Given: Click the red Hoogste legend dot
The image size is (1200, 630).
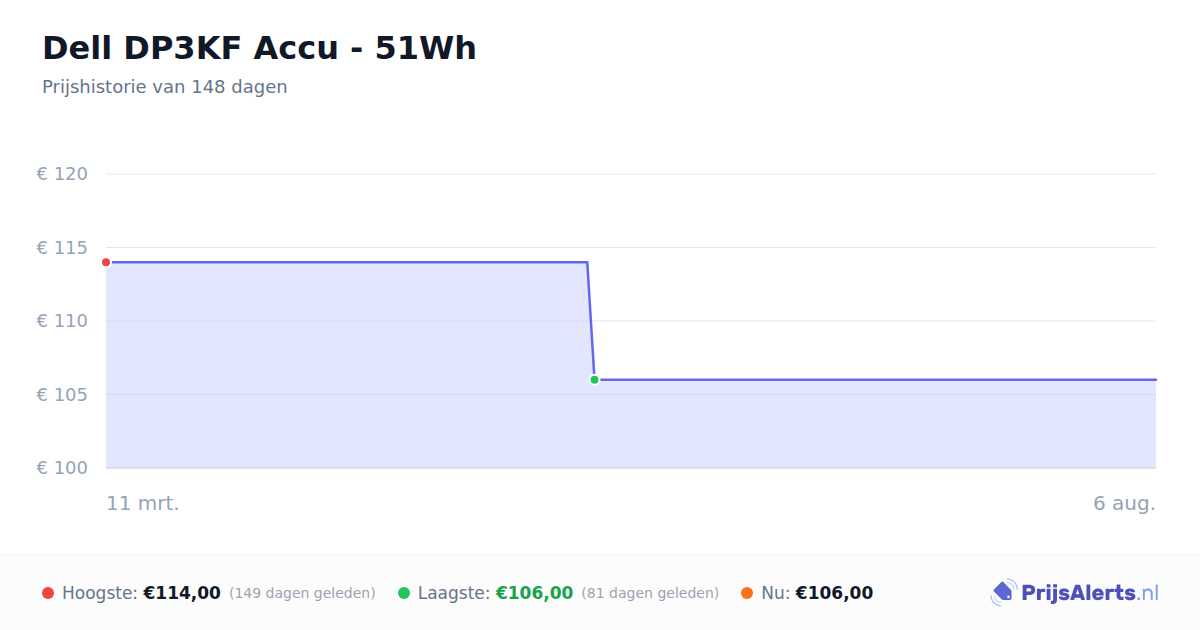Looking at the screenshot, I should [48, 593].
